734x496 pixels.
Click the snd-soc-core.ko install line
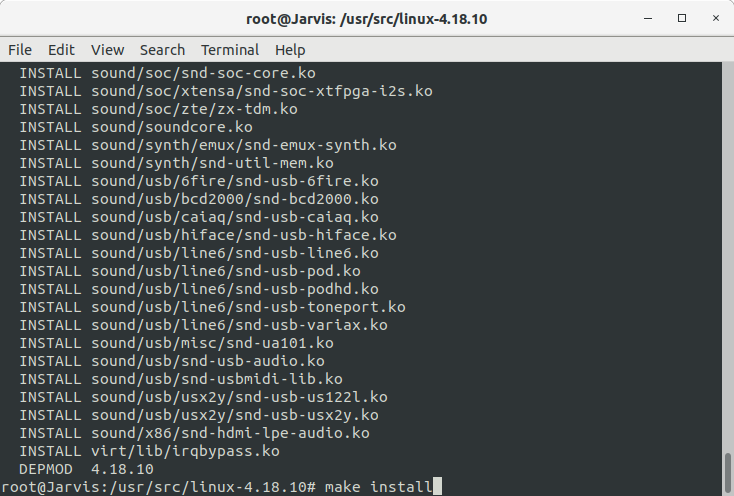point(167,73)
